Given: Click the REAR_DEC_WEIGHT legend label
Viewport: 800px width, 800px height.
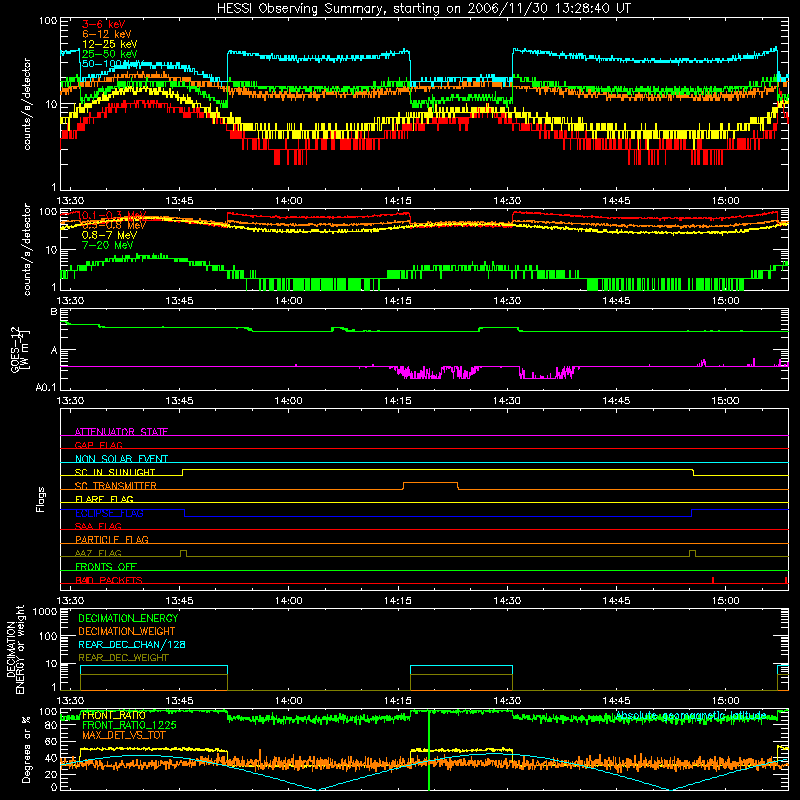Looking at the screenshot, I should [123, 658].
